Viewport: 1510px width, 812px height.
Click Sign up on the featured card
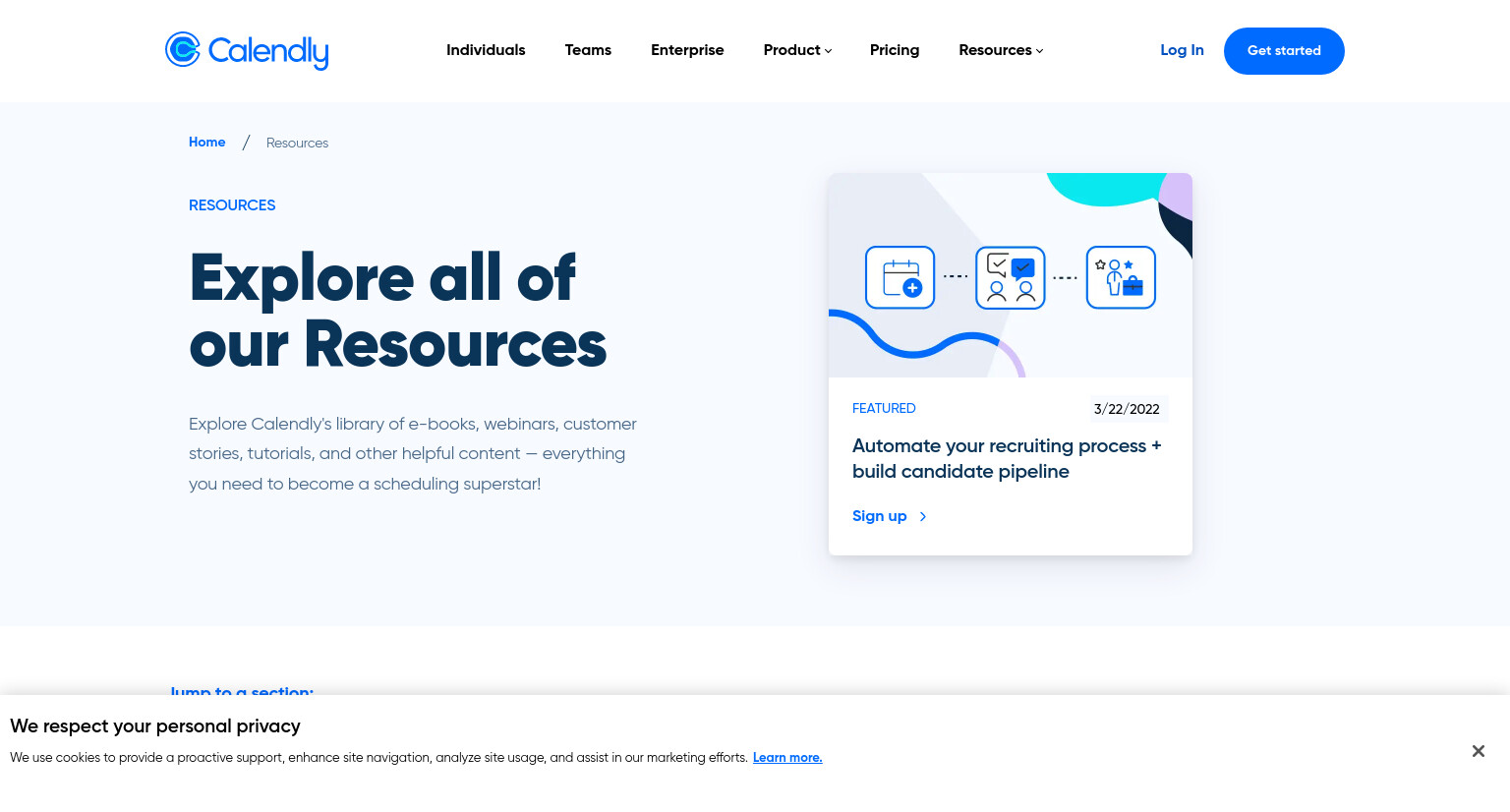(880, 516)
